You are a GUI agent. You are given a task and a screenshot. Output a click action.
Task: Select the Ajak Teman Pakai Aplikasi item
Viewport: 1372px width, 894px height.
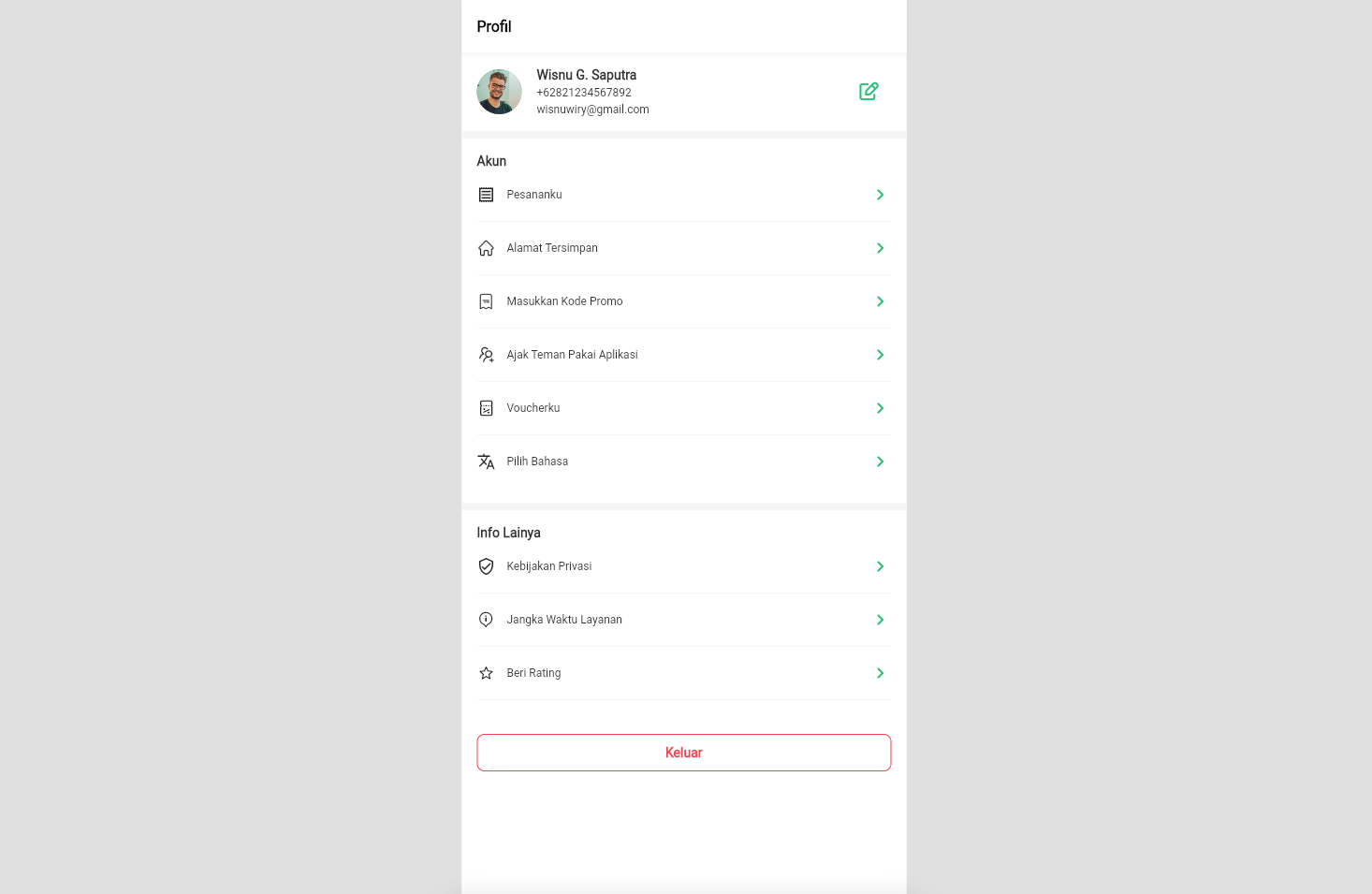point(683,355)
